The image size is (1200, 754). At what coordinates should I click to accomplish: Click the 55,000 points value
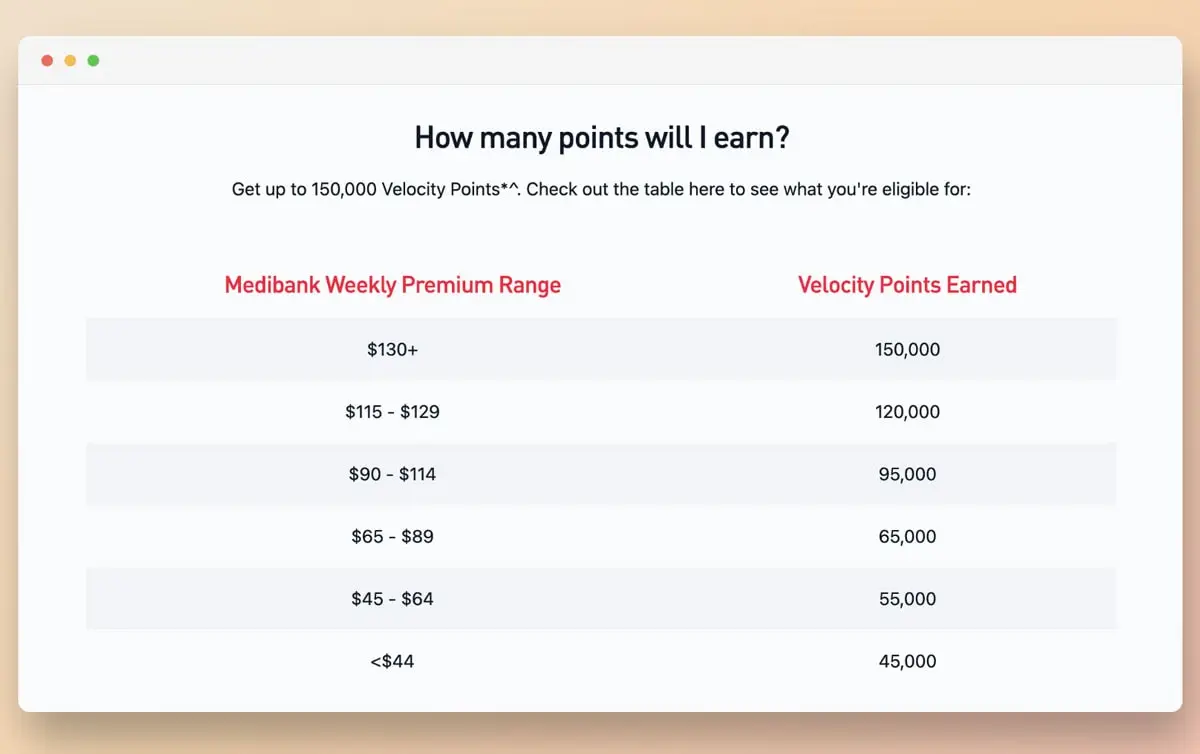tap(907, 599)
